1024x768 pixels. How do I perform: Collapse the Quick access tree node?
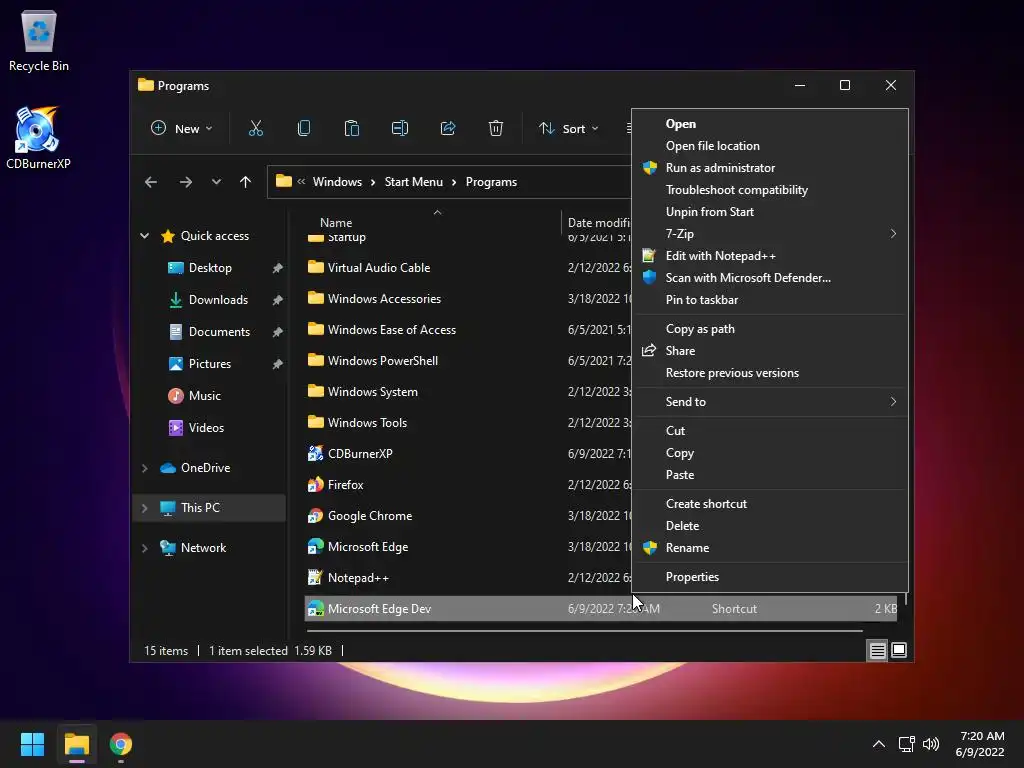tap(144, 236)
